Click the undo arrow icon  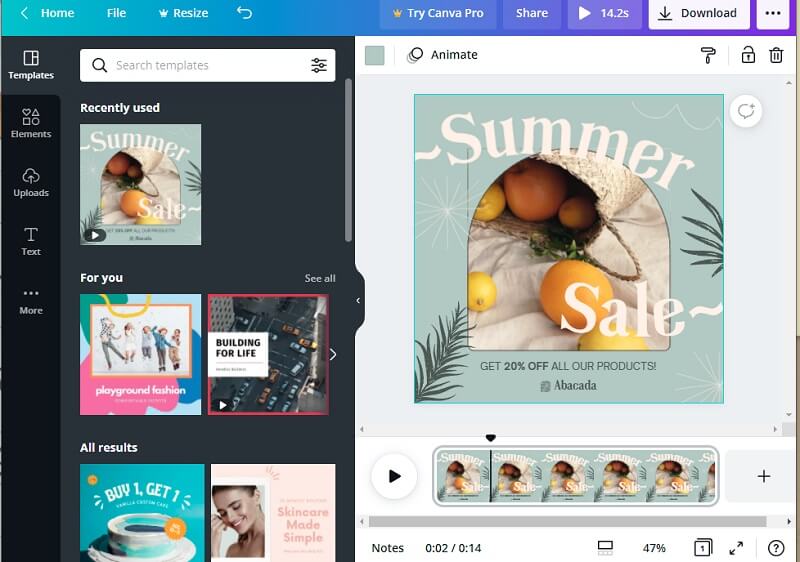(245, 13)
